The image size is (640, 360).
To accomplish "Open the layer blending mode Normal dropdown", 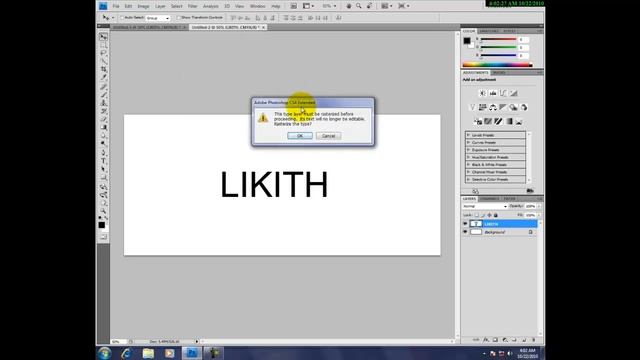I will [485, 207].
